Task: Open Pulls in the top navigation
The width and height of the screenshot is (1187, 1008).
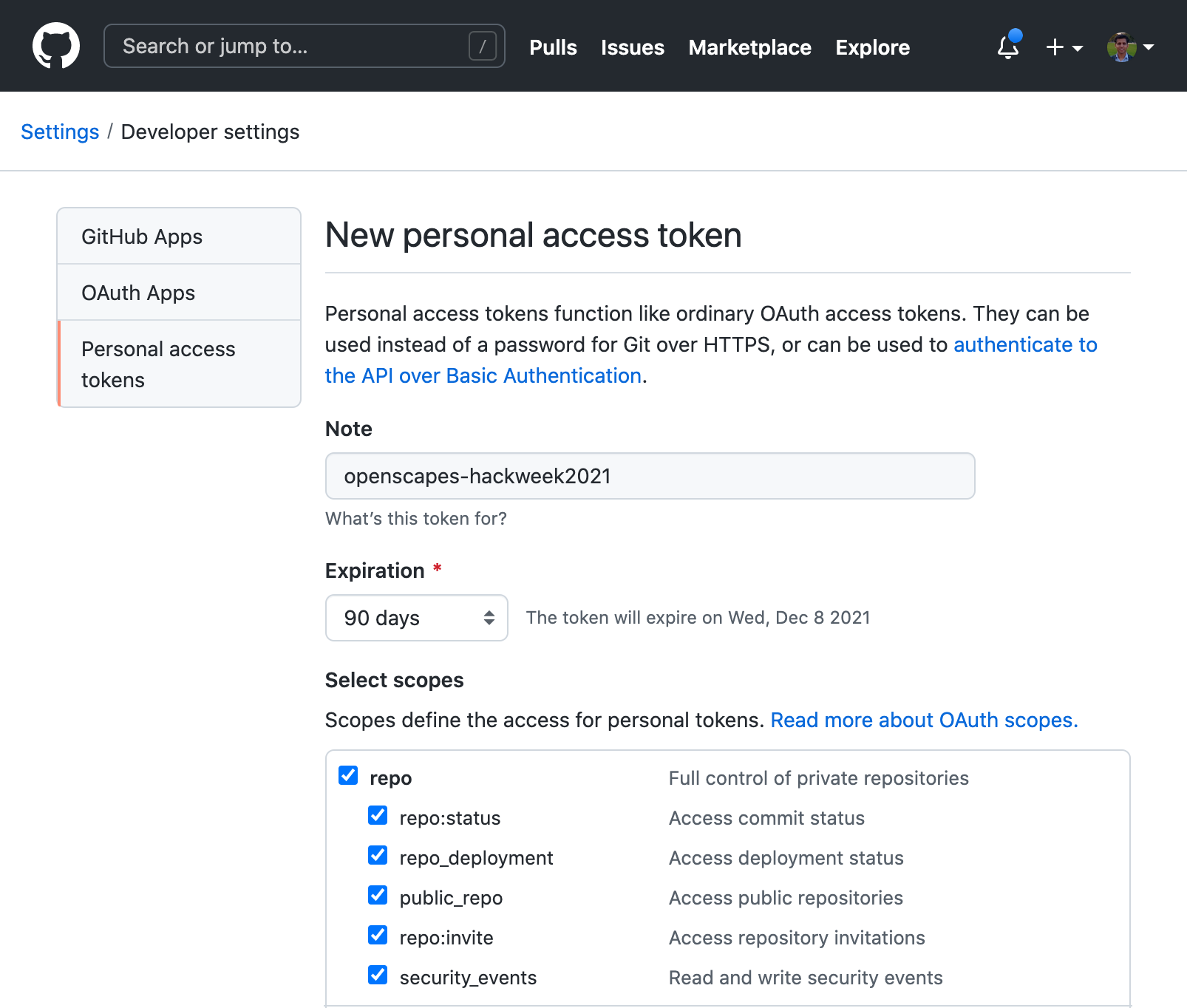Action: 553,47
